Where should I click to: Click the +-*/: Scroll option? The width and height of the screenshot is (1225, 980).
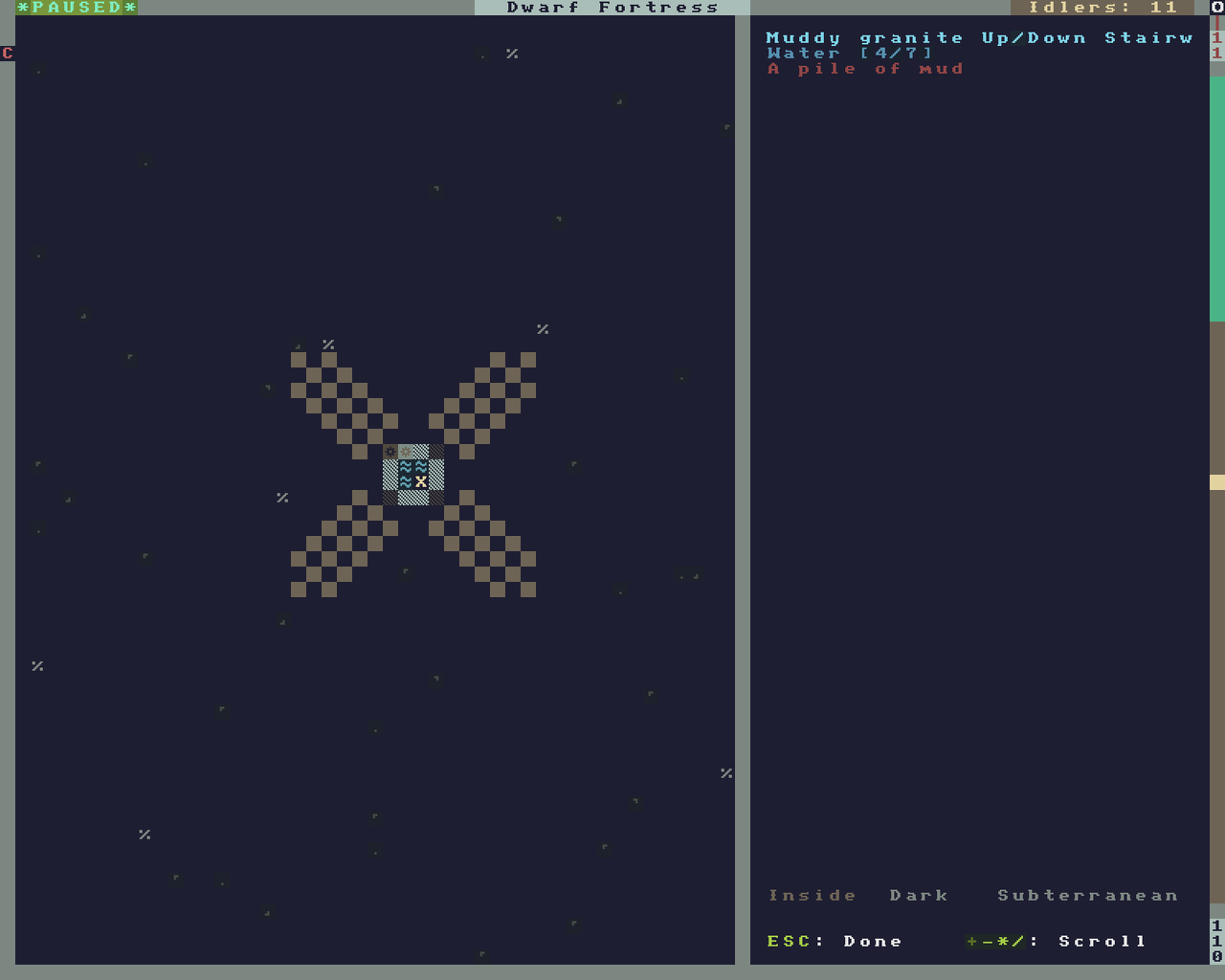pos(1056,942)
